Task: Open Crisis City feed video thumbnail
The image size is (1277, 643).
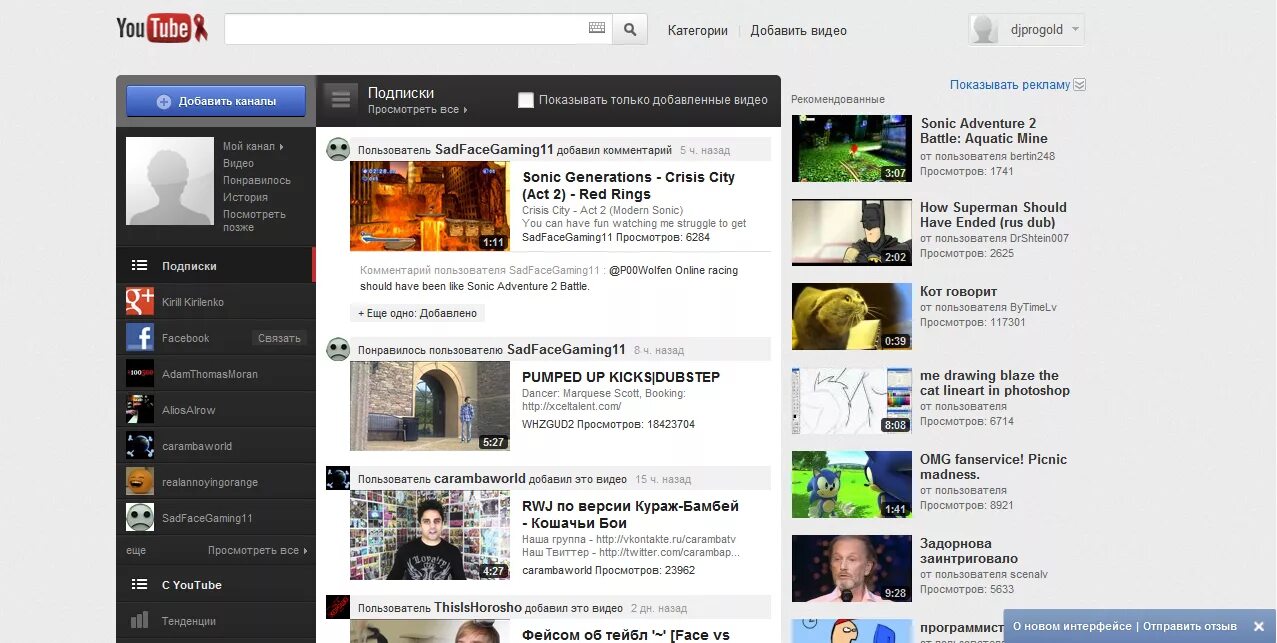Action: coord(430,206)
